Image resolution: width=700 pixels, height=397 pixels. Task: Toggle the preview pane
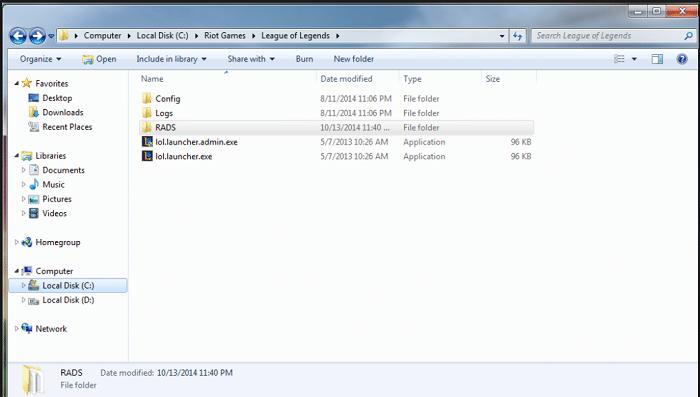[x=657, y=59]
